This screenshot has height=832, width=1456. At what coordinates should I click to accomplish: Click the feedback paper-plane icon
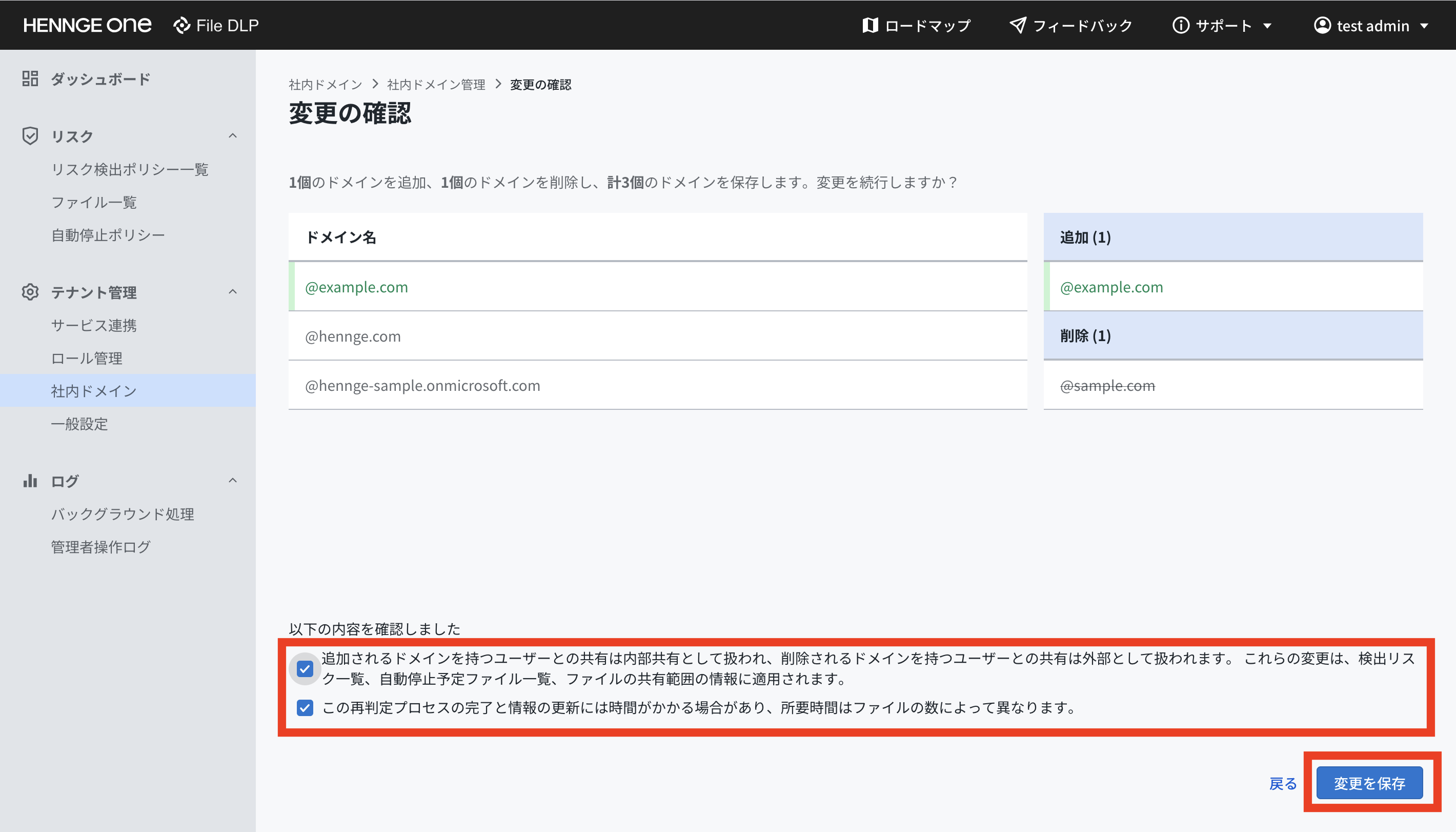(1018, 25)
